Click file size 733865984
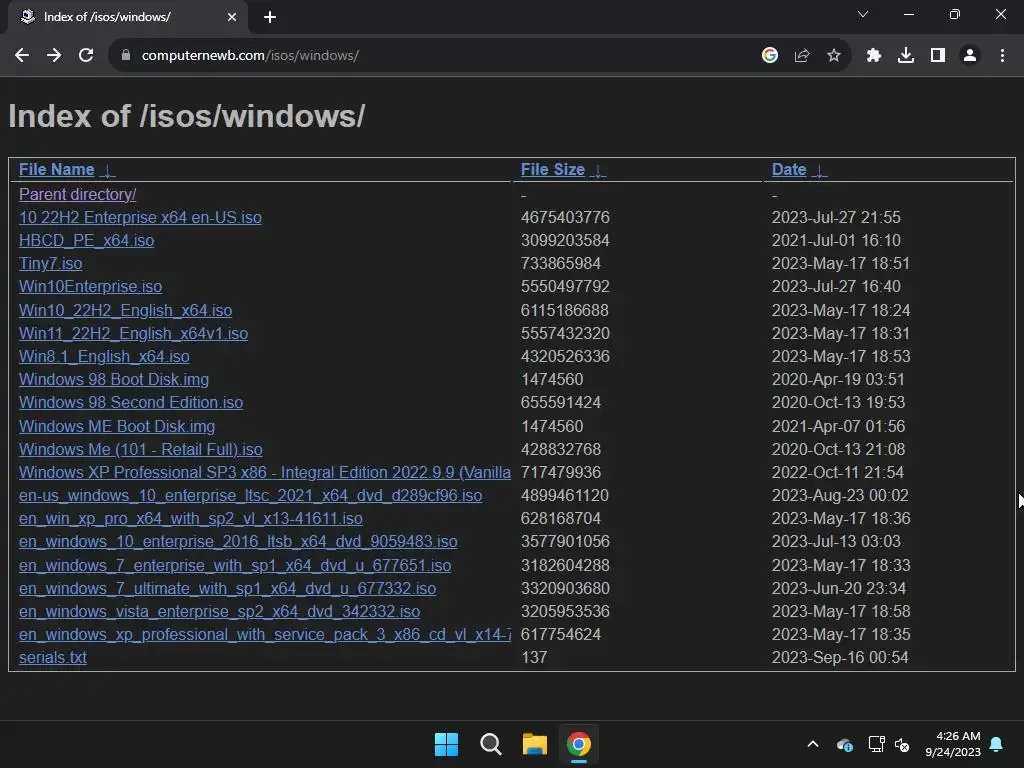Screen dimensions: 1024x768 pyautogui.click(x=561, y=264)
